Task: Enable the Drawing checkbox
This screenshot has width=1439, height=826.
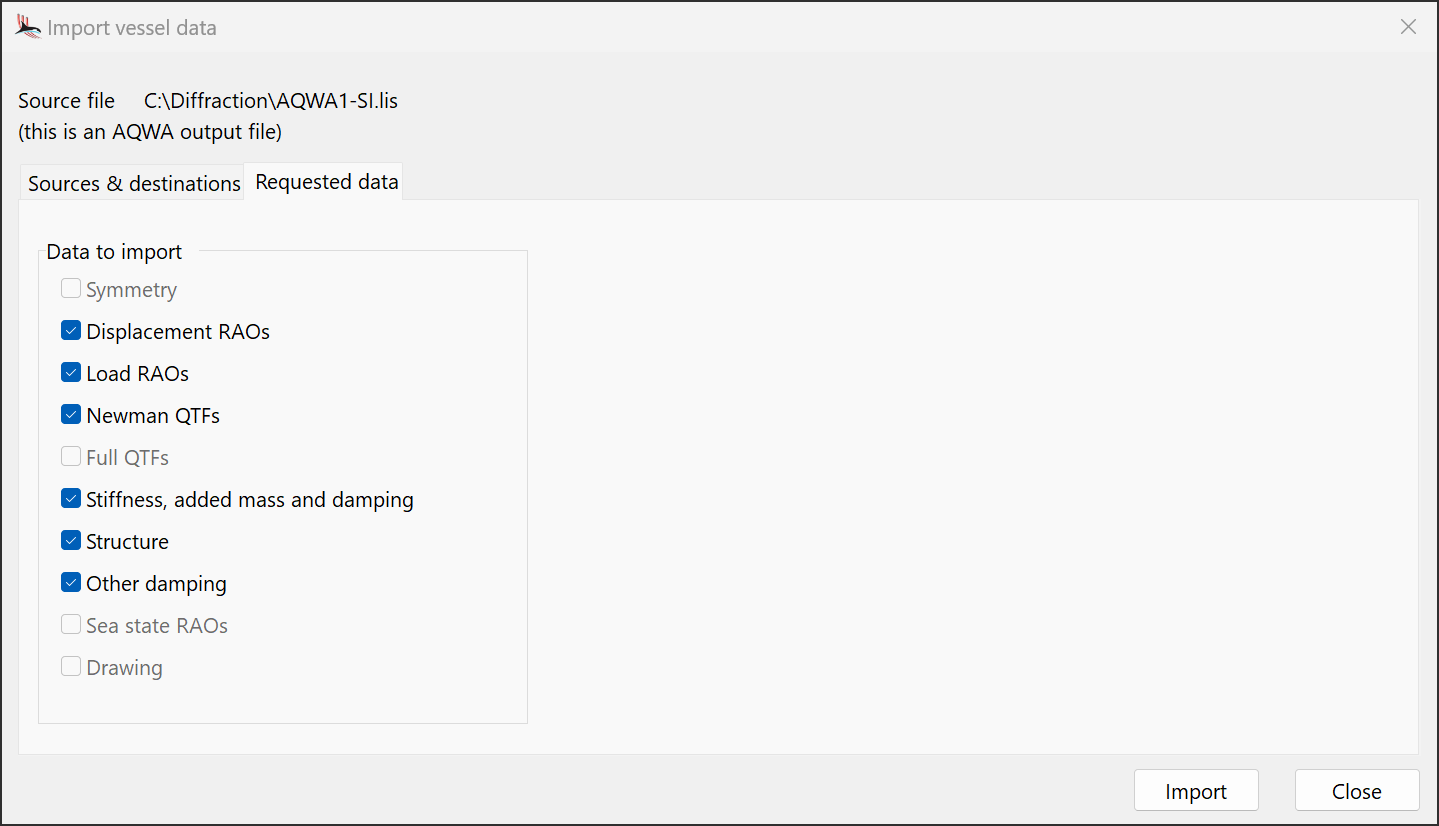Action: point(71,667)
